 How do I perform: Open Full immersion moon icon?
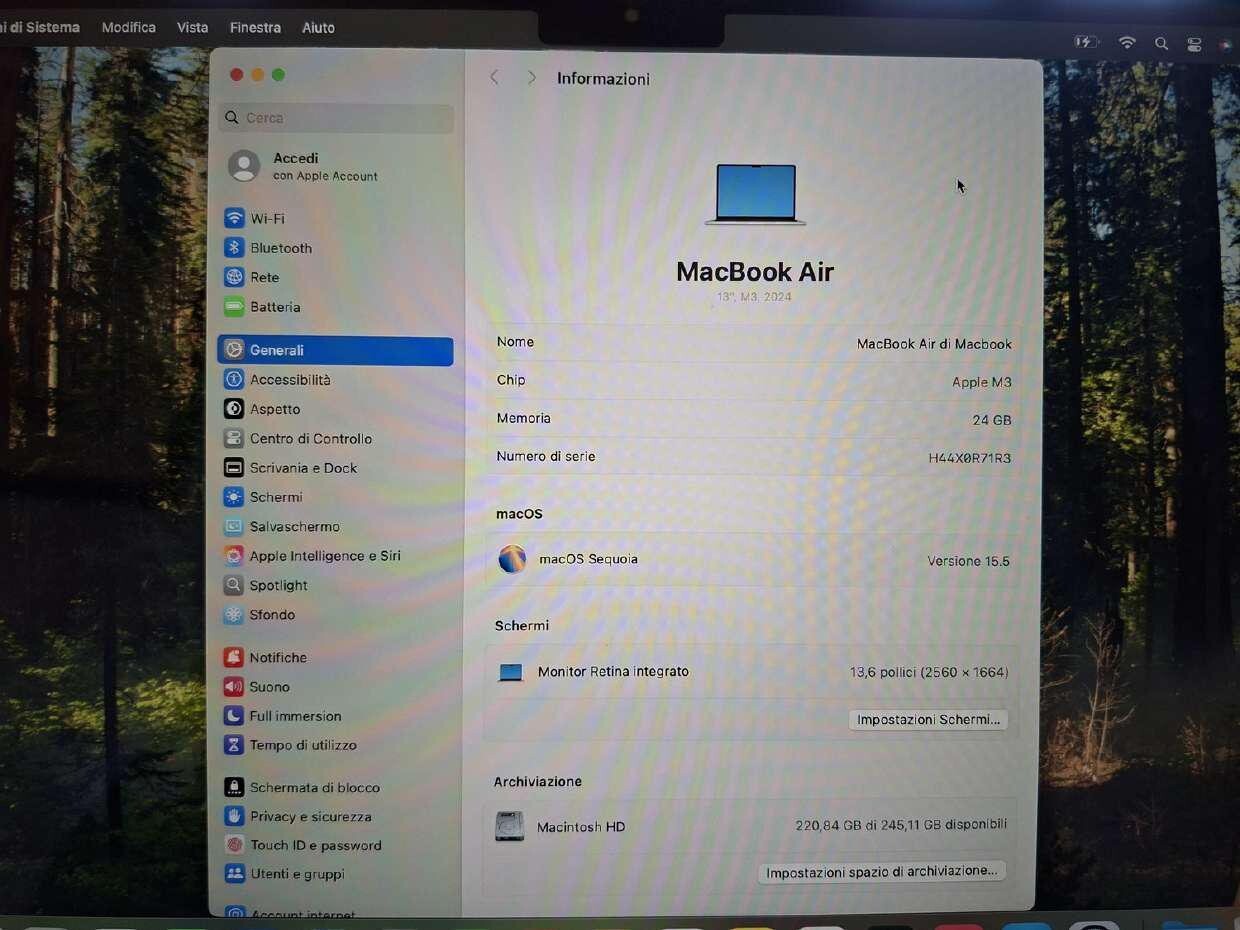tap(234, 716)
